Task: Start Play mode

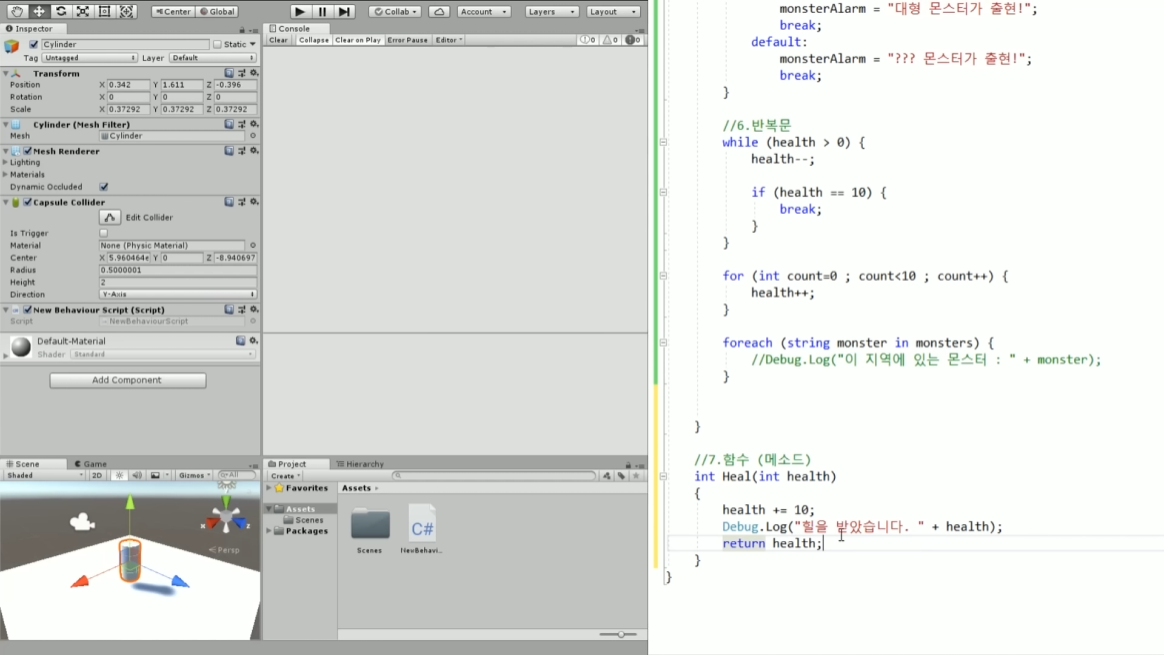Action: coord(300,11)
